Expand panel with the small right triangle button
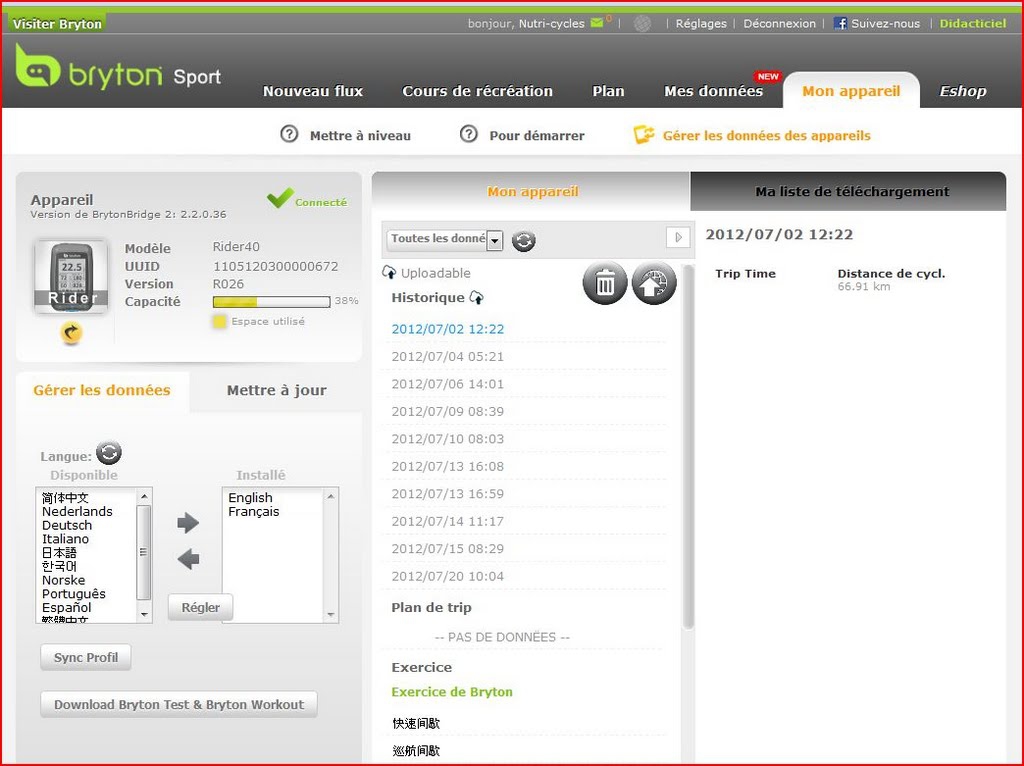This screenshot has width=1024, height=766. [x=678, y=237]
